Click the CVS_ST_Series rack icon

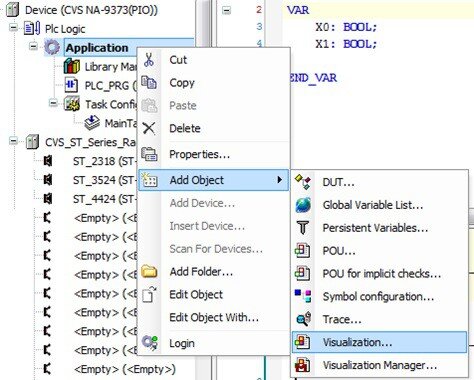coord(32,142)
